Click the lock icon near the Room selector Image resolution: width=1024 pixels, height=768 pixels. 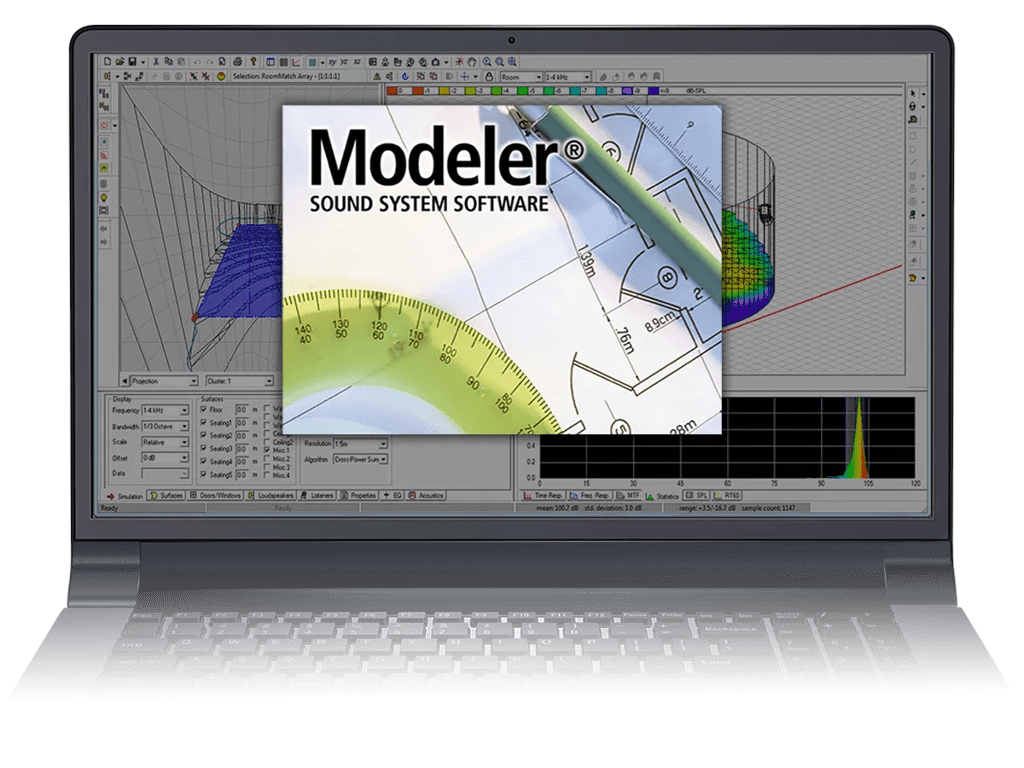coord(489,76)
